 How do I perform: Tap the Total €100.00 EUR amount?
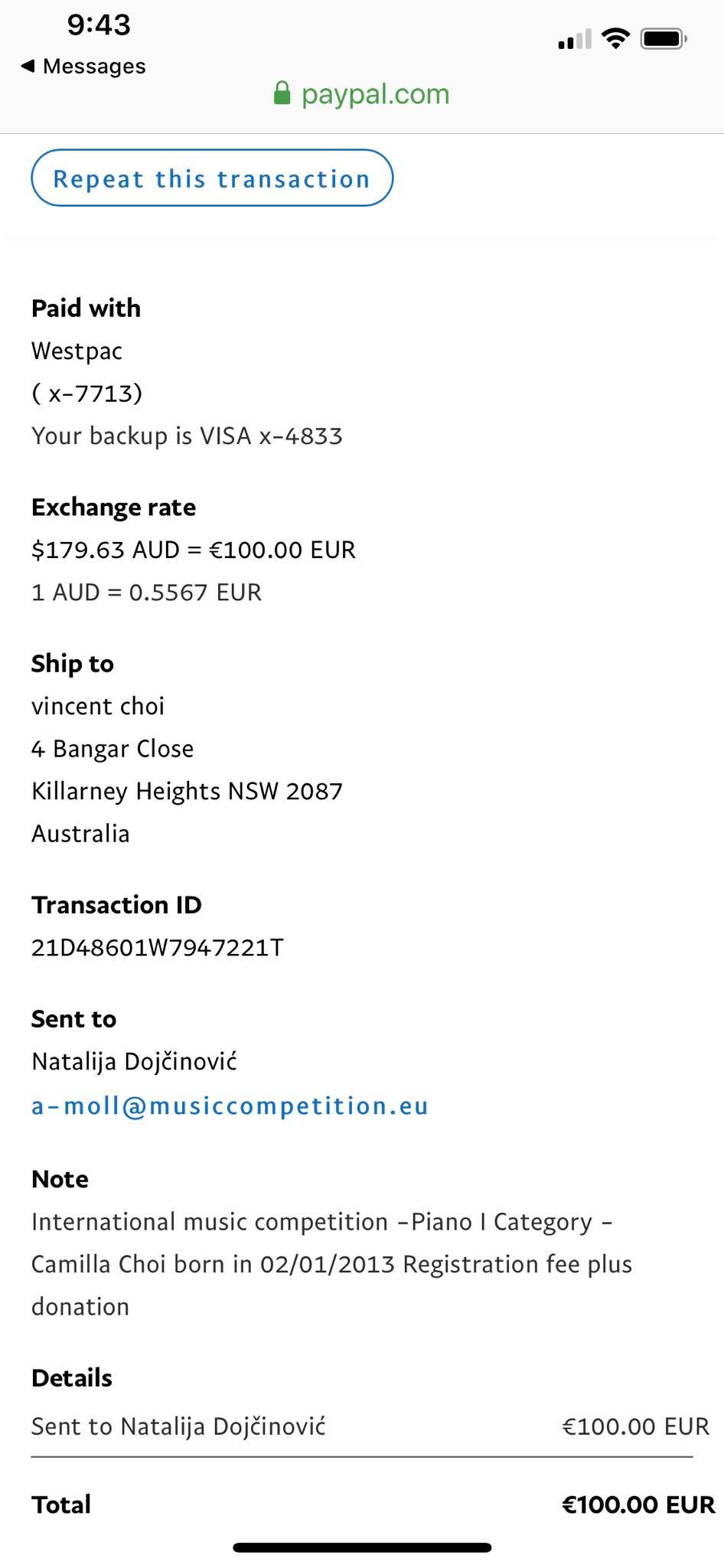(638, 1504)
